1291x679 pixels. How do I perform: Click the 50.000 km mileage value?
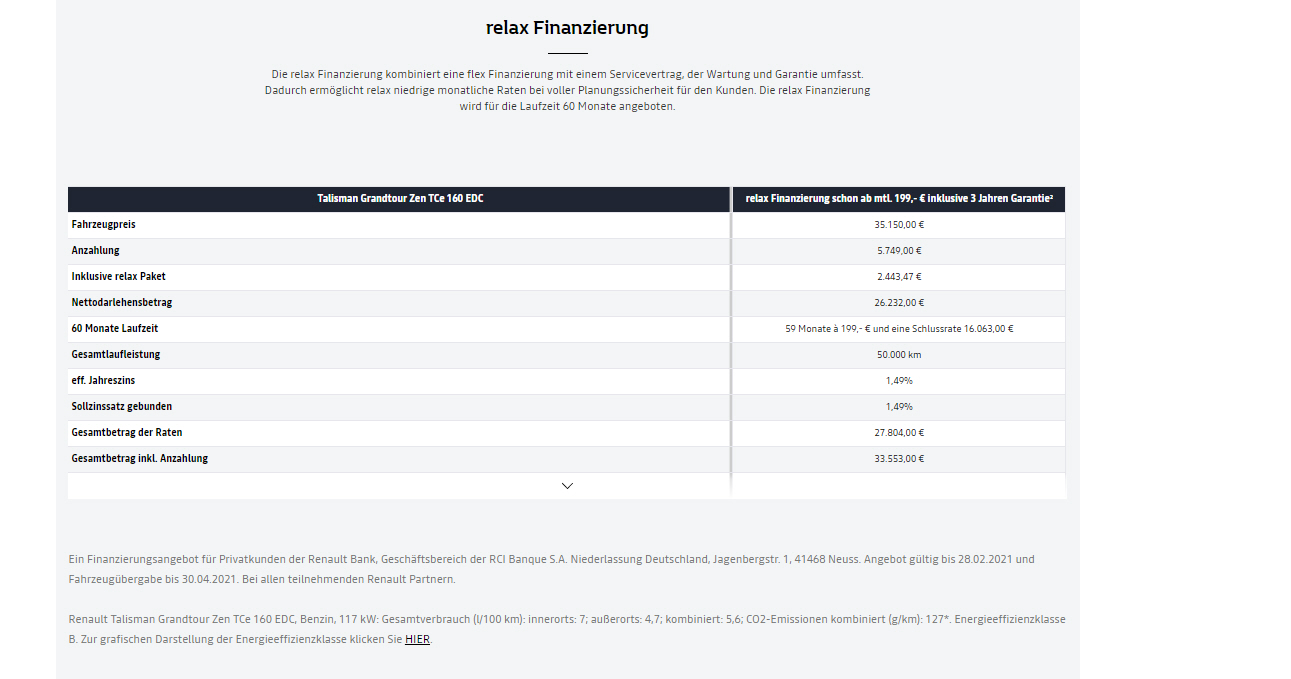tap(899, 355)
